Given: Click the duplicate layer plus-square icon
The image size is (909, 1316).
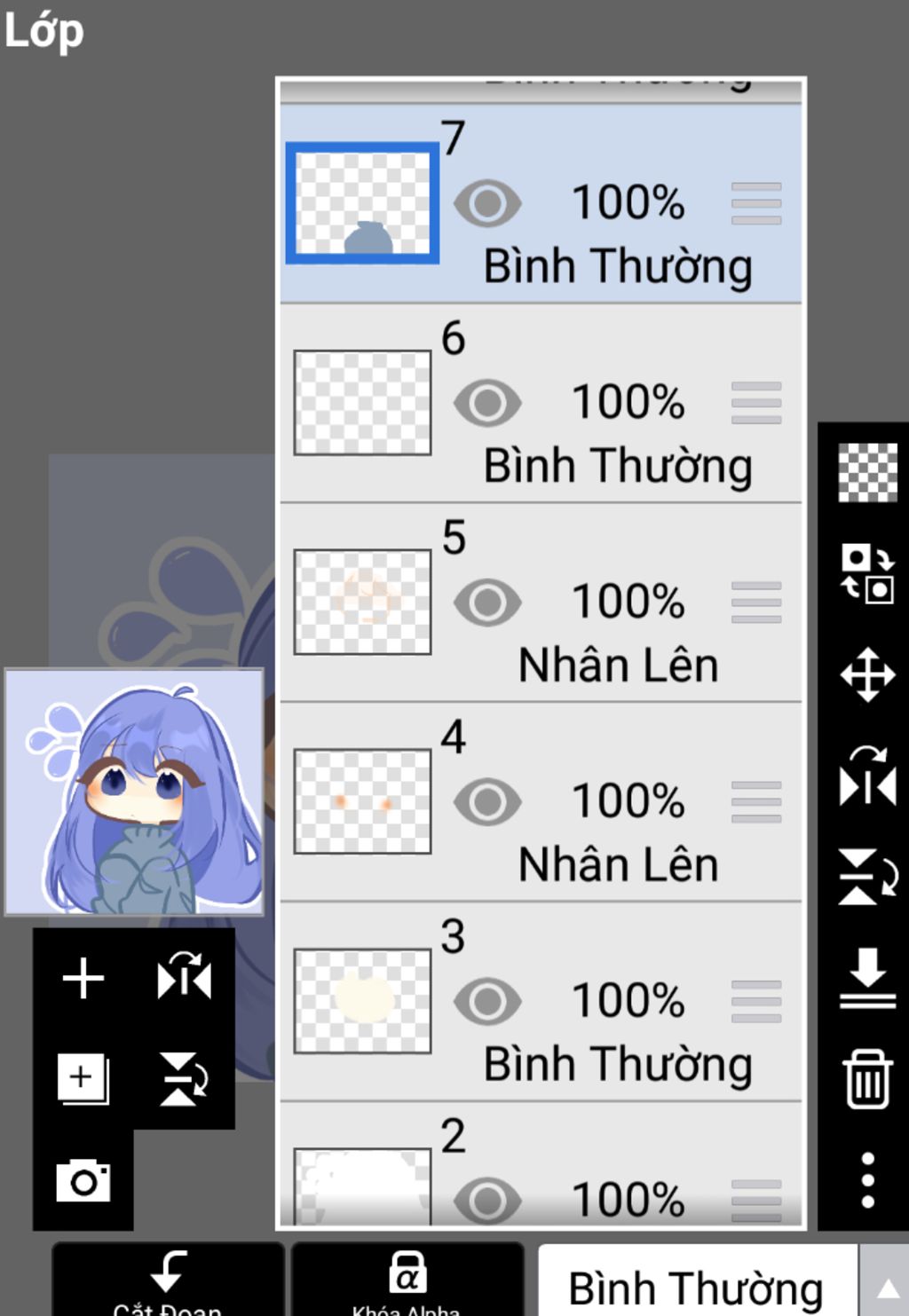Looking at the screenshot, I should click(x=83, y=1079).
